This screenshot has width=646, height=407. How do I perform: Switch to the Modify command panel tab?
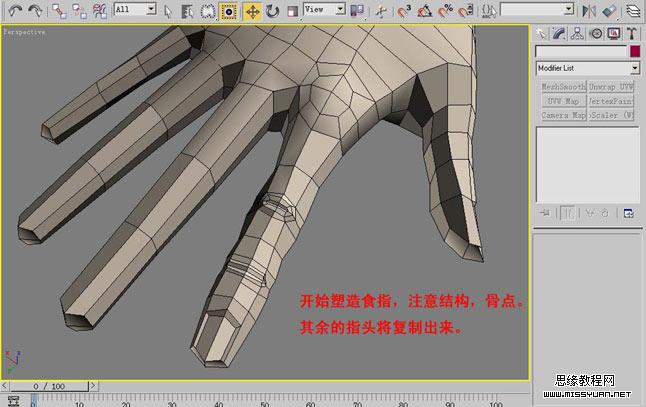[x=559, y=33]
